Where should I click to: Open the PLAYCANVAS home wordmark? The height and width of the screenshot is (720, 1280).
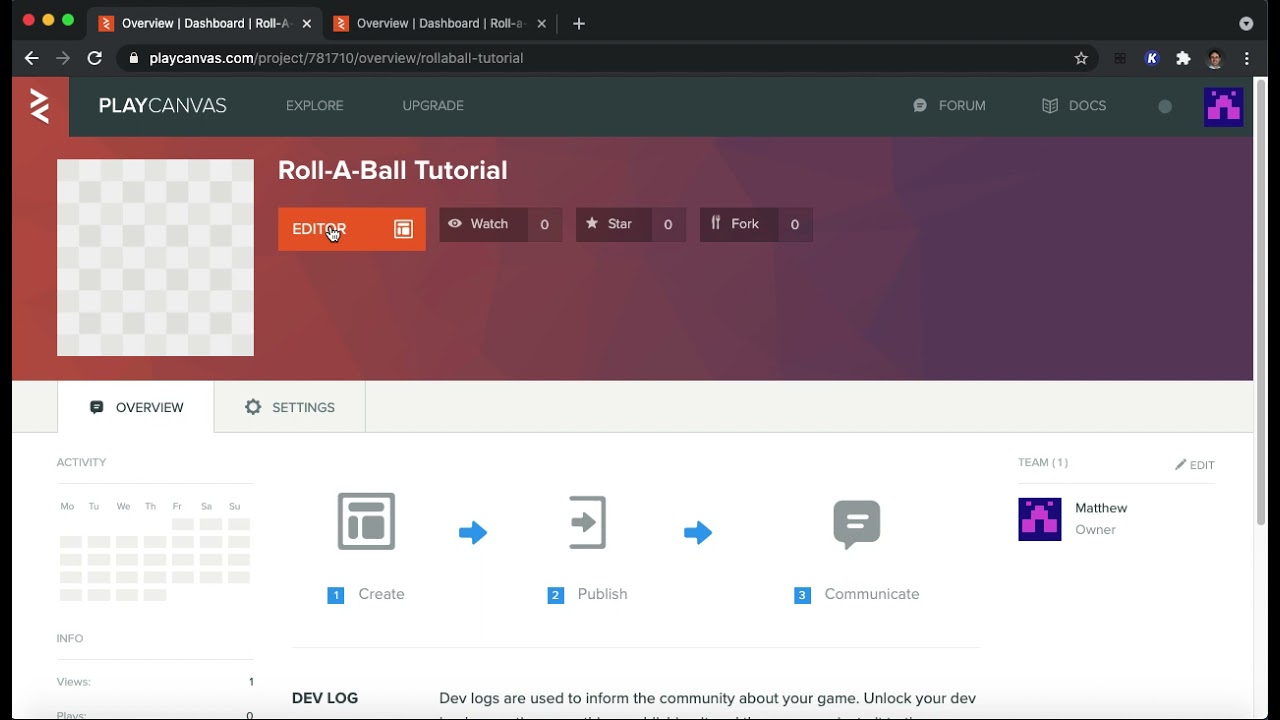point(163,106)
